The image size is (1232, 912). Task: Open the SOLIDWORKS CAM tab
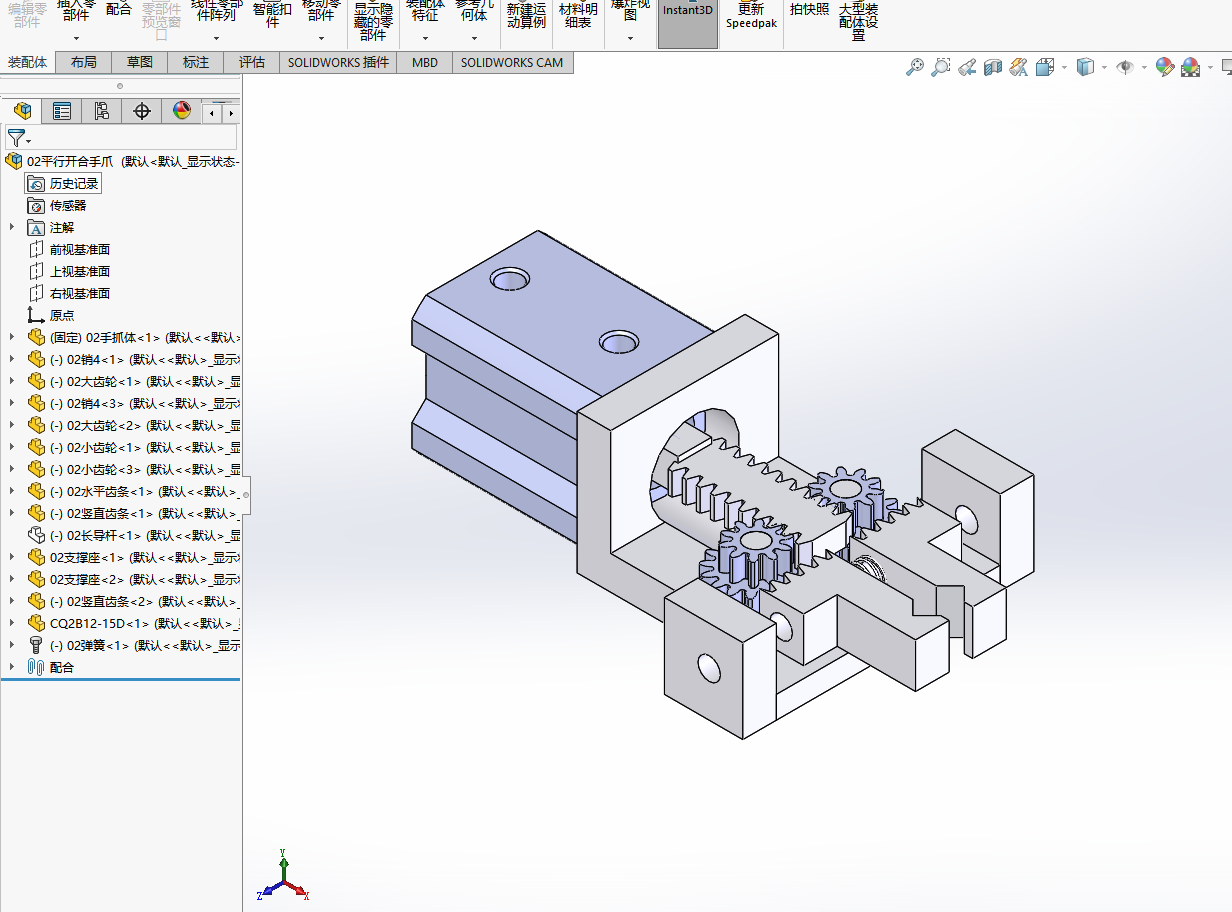coord(512,62)
